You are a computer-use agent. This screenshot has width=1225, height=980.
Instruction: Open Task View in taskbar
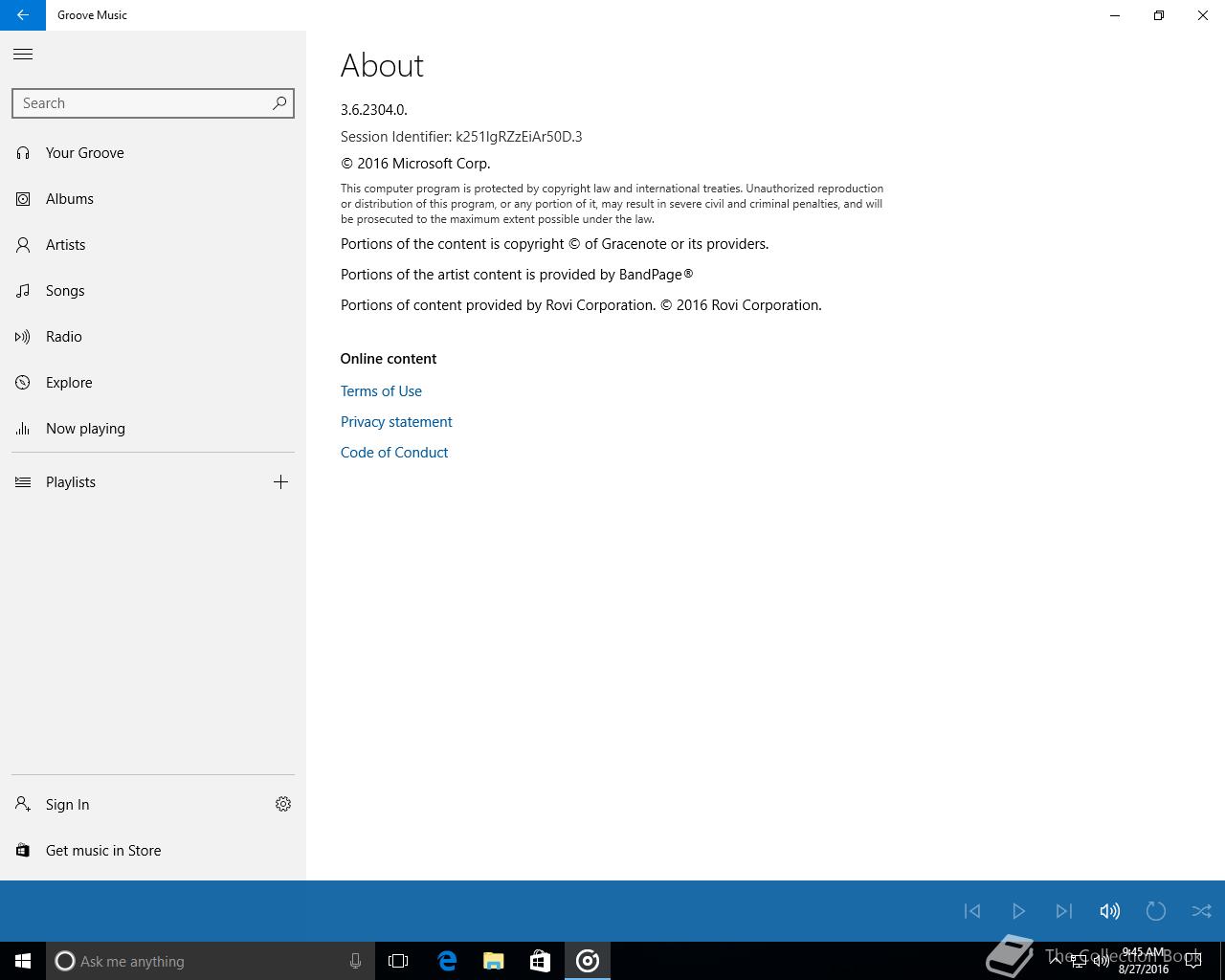pyautogui.click(x=398, y=961)
